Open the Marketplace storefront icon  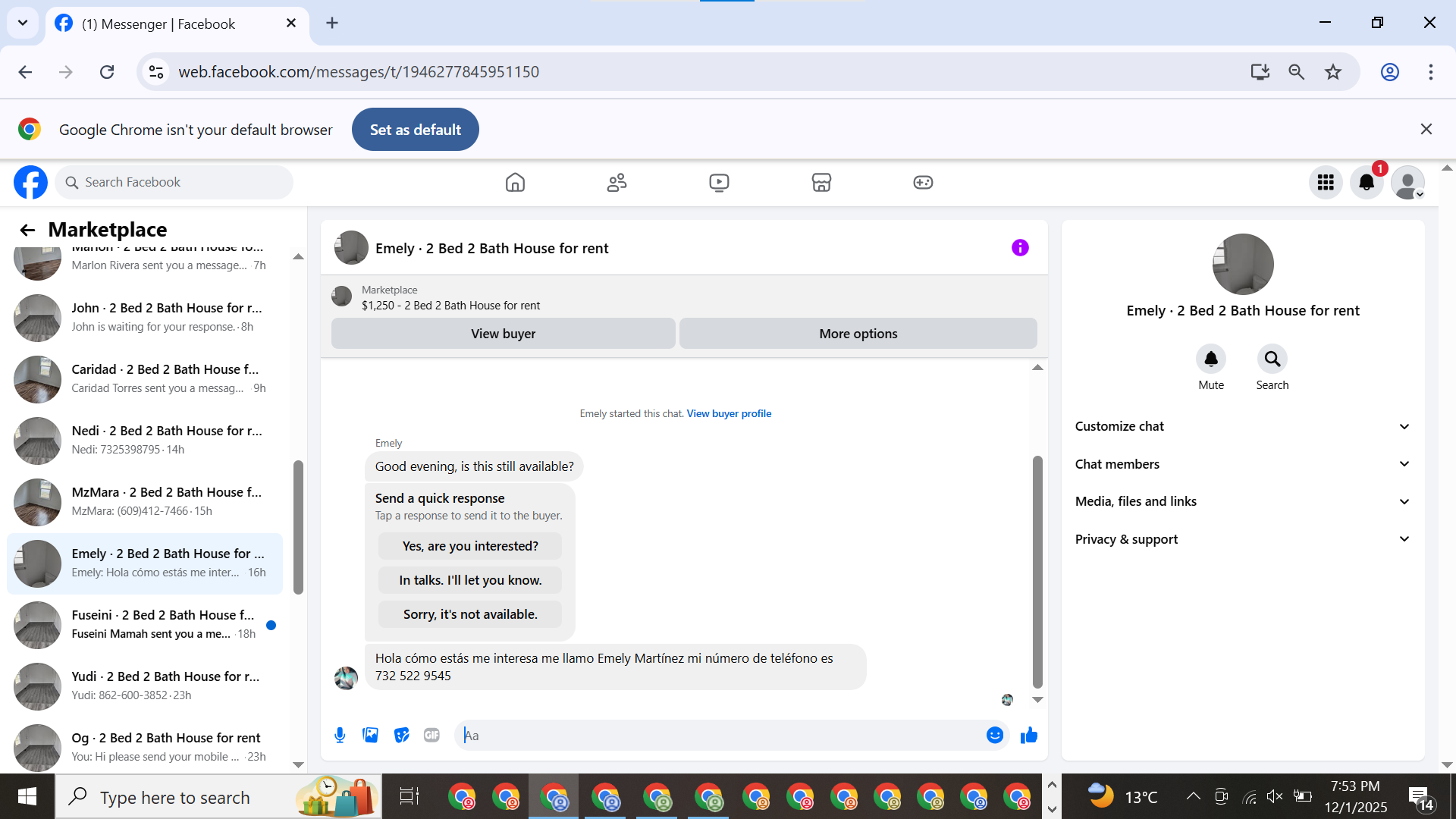[x=821, y=182]
